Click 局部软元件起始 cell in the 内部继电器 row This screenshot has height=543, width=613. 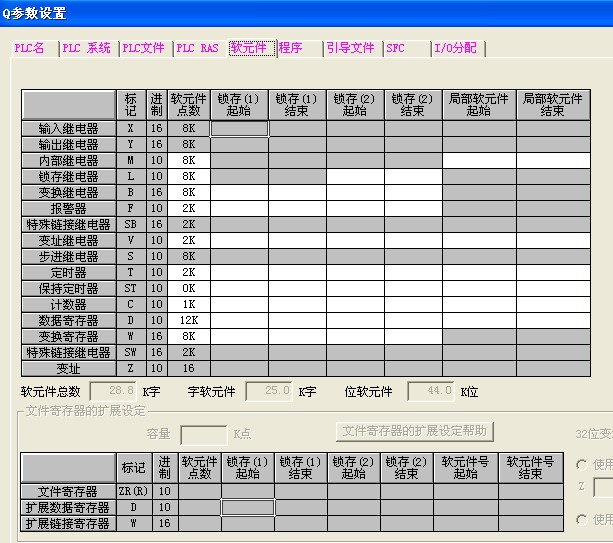[479, 160]
